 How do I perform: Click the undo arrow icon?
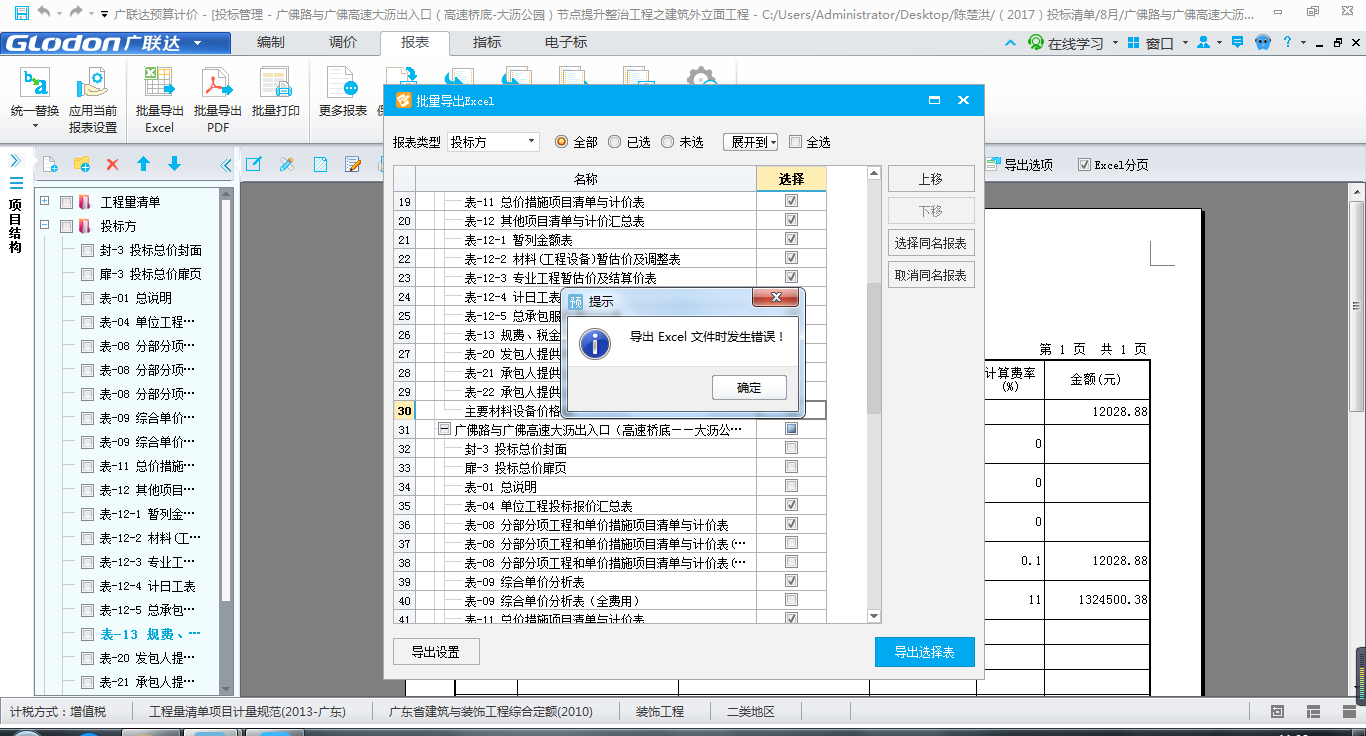[44, 13]
